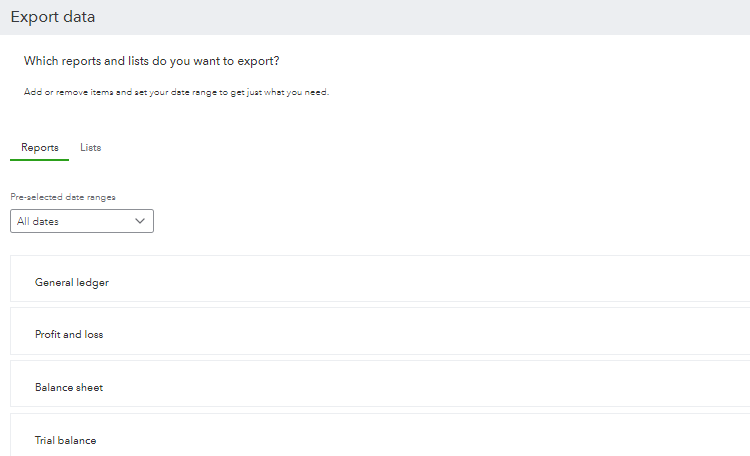Click the chevron arrow in the date range box
750x456 pixels.
(140, 221)
